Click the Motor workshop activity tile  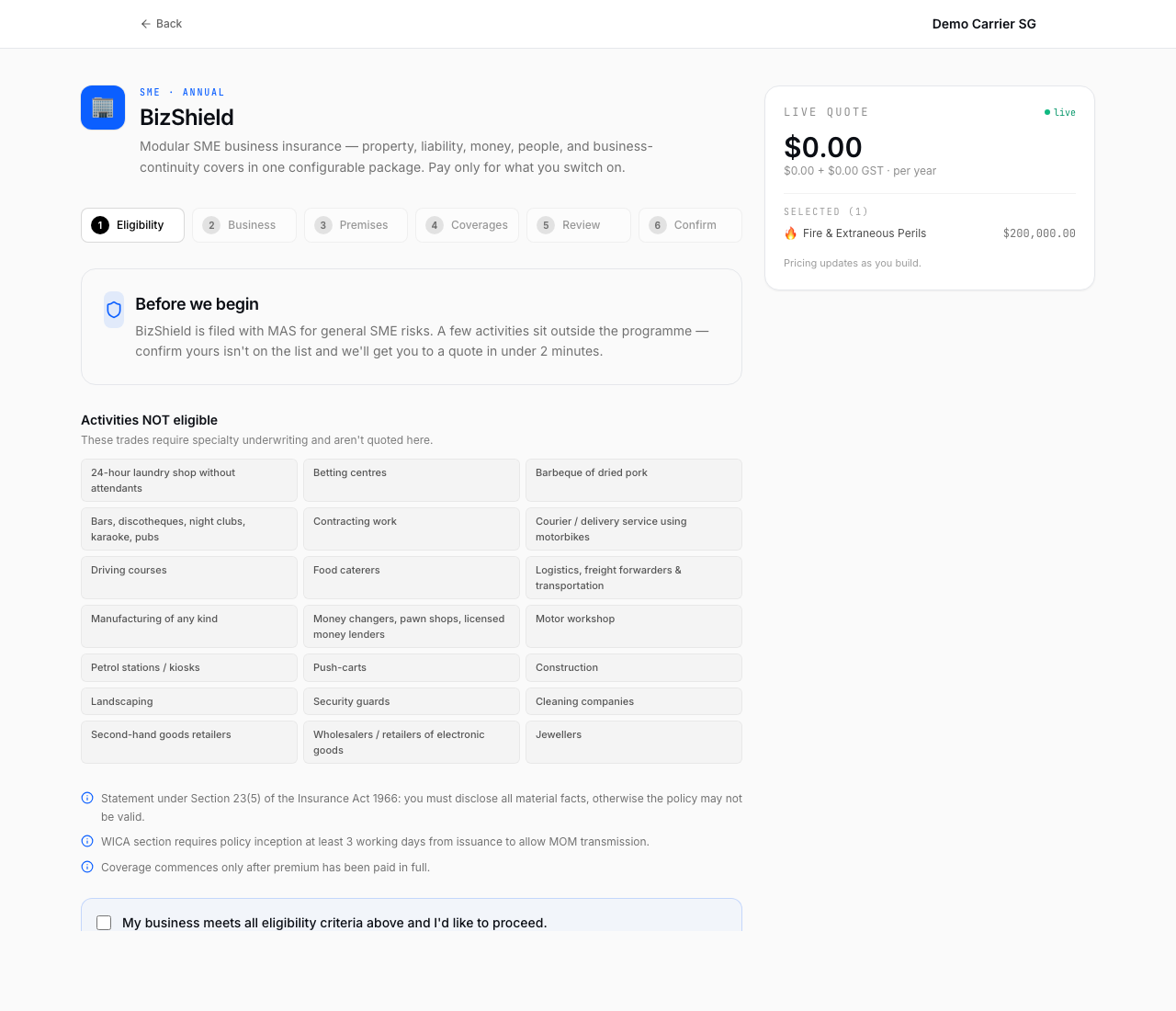[633, 626]
